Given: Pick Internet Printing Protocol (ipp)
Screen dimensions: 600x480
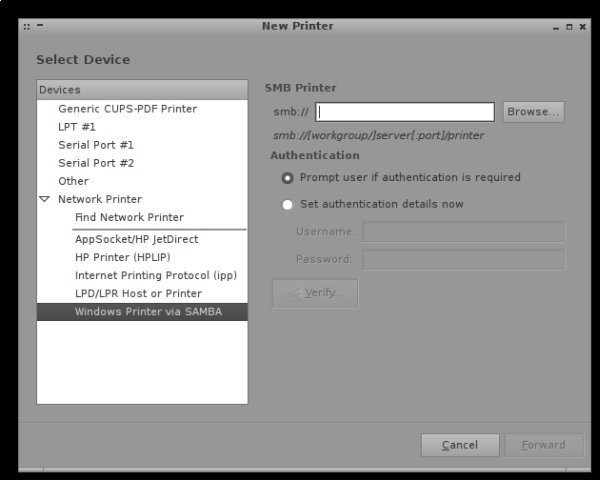Looking at the screenshot, I should [x=155, y=275].
